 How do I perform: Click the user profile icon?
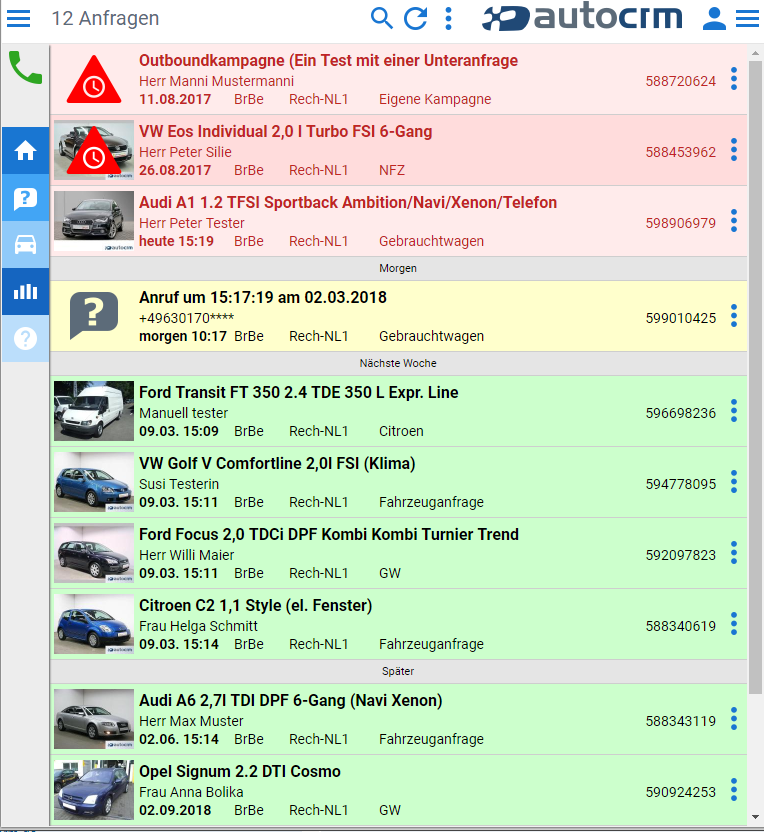714,19
